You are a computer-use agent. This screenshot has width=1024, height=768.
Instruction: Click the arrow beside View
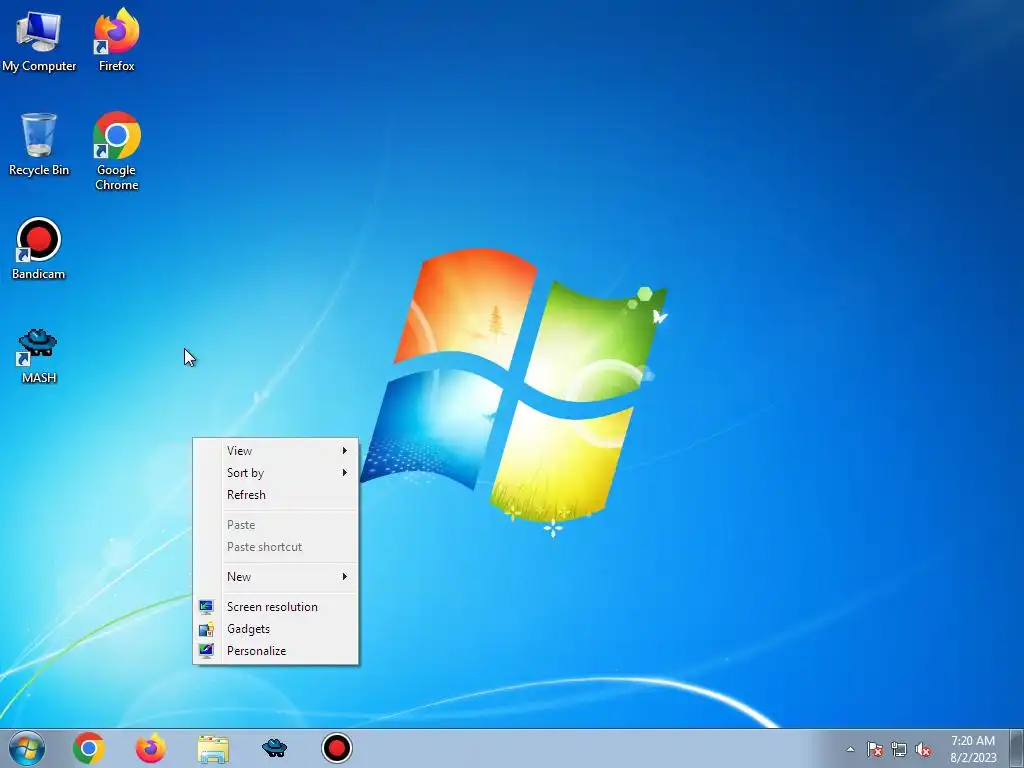point(345,451)
